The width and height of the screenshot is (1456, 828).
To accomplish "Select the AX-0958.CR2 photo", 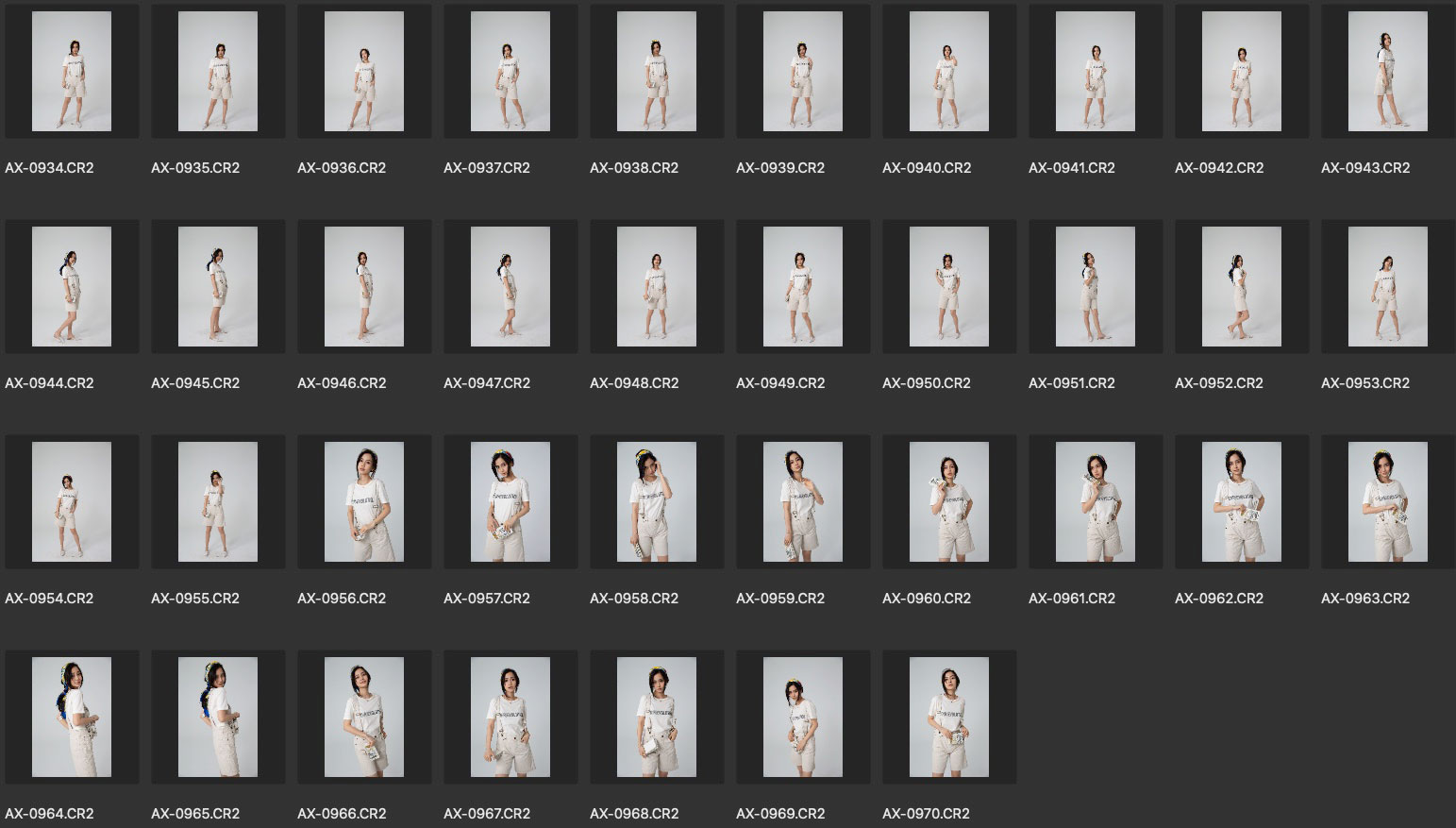I will coord(657,502).
